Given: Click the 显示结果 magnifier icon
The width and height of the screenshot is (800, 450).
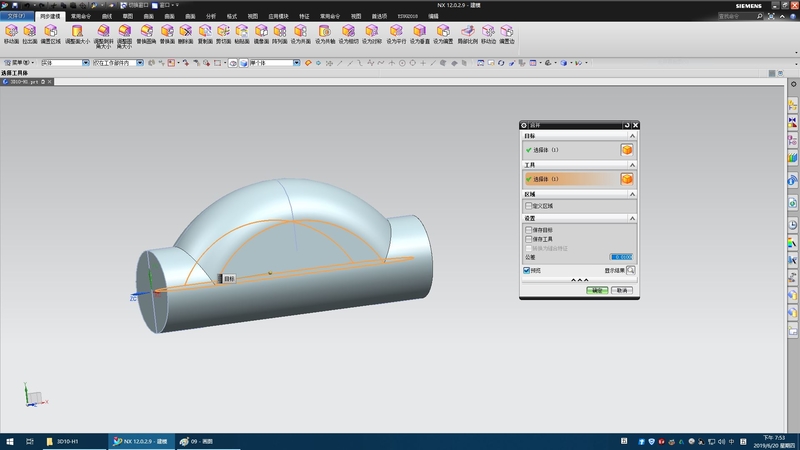Looking at the screenshot, I should coord(631,270).
